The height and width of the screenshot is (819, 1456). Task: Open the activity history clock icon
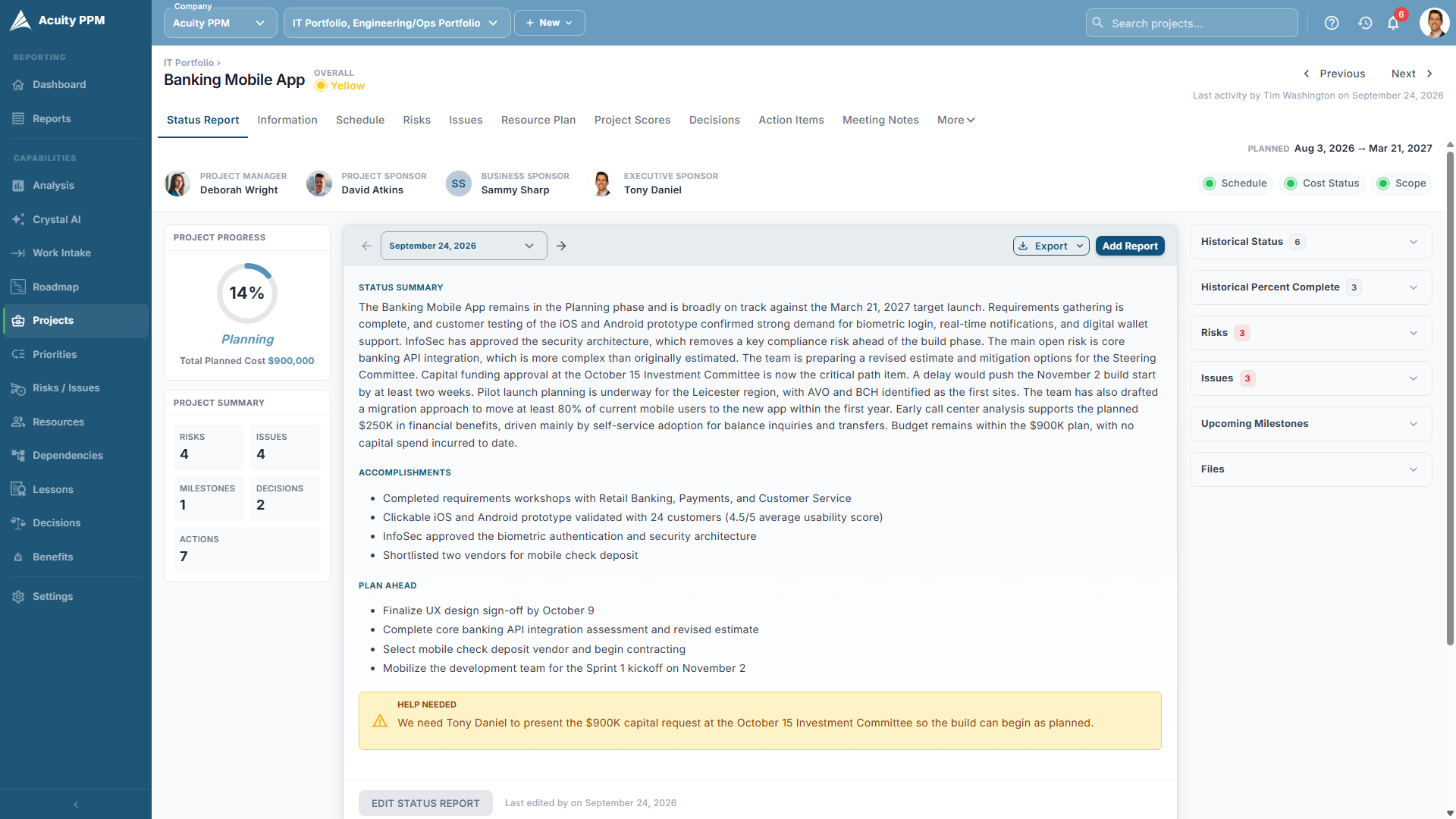click(x=1365, y=23)
